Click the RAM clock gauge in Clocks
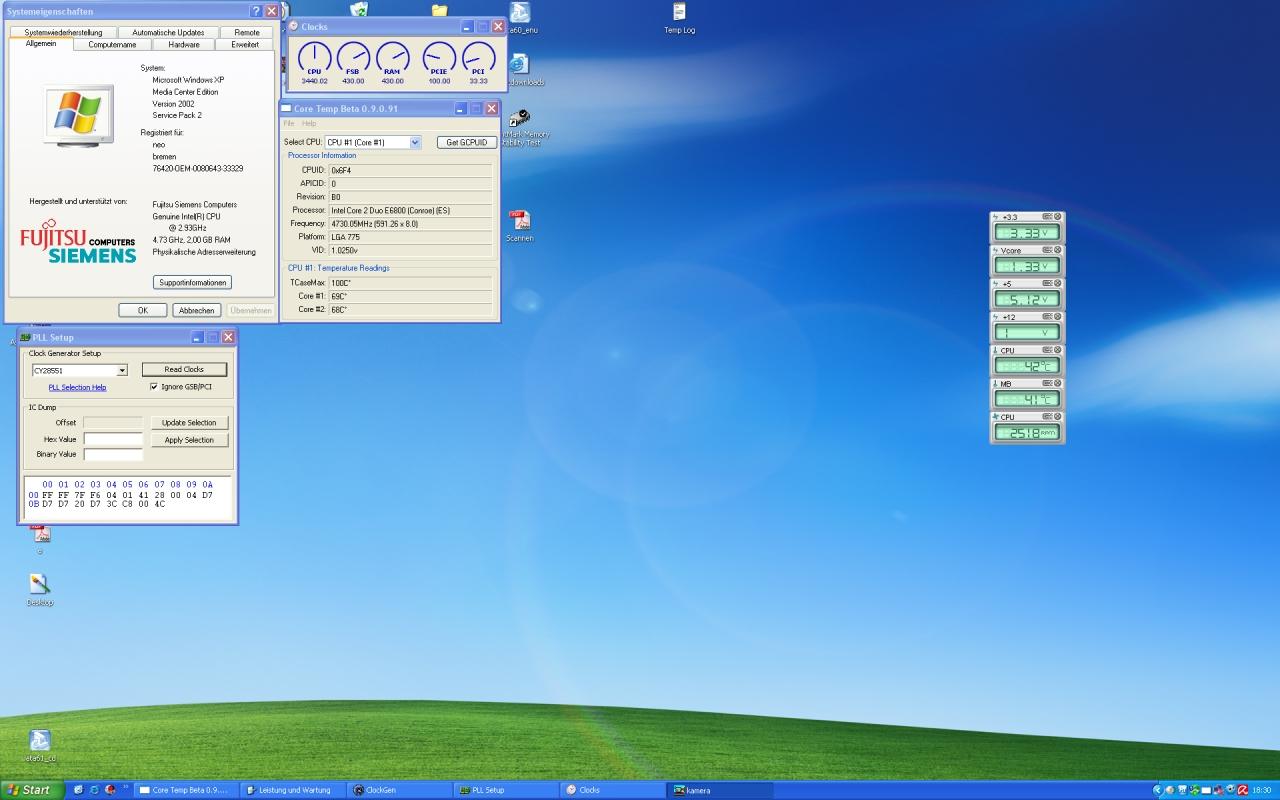 [x=392, y=62]
